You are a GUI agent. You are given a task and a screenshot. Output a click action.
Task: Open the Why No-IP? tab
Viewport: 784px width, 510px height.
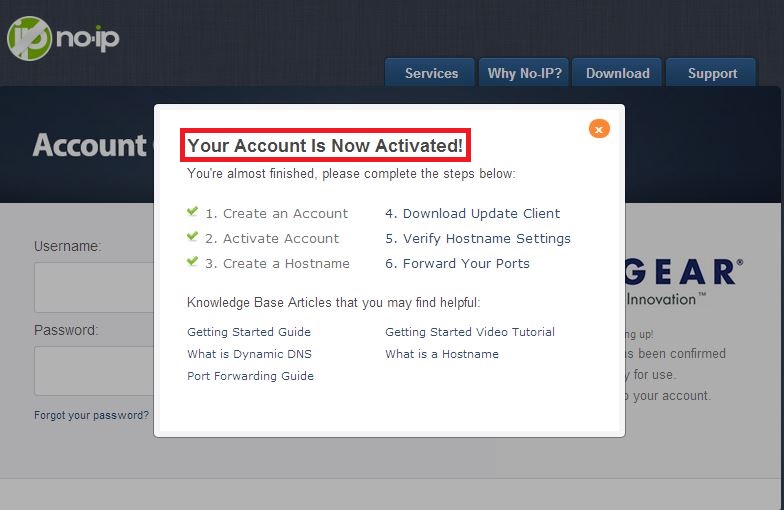pos(525,73)
